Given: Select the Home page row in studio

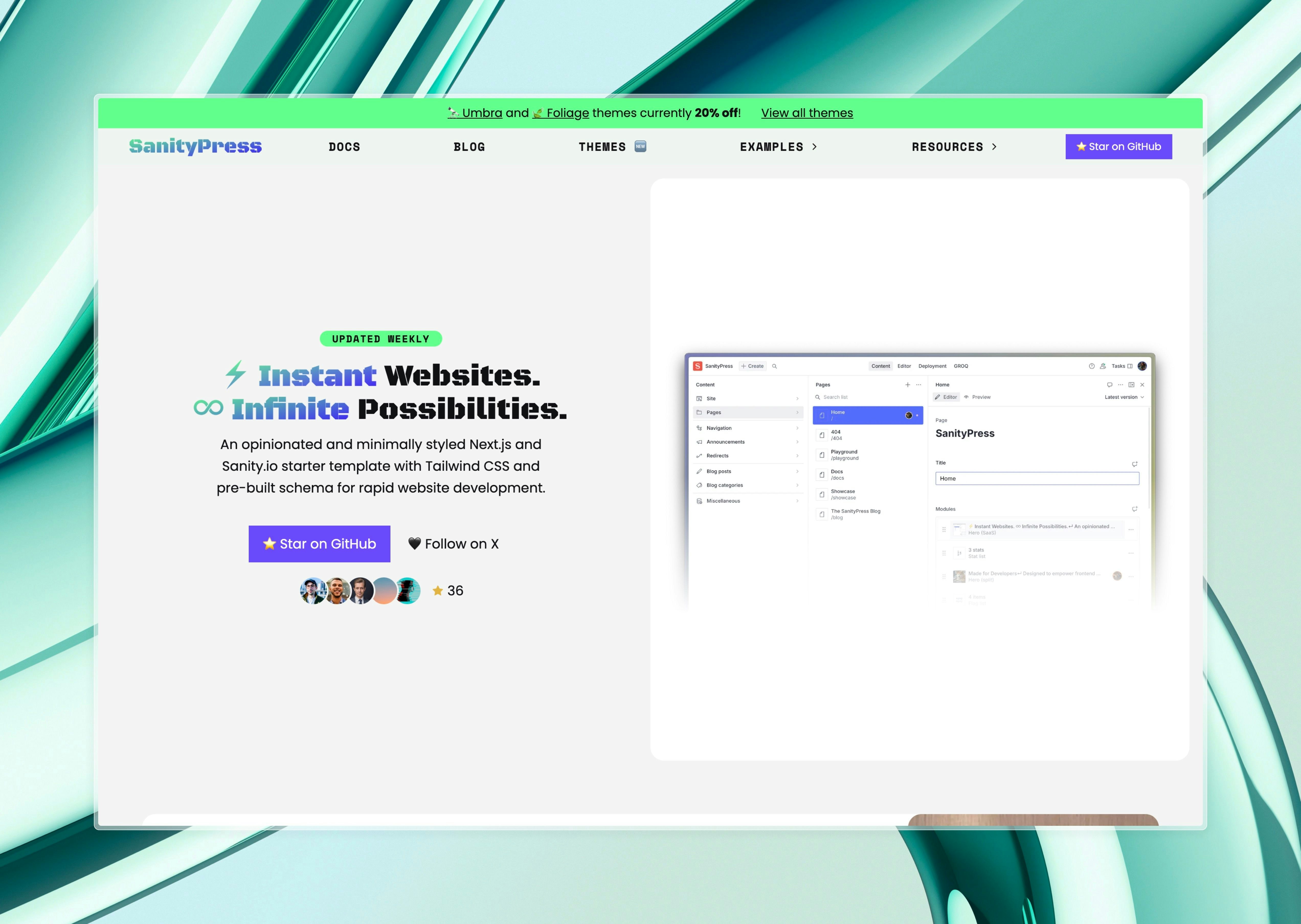Looking at the screenshot, I should coord(868,415).
